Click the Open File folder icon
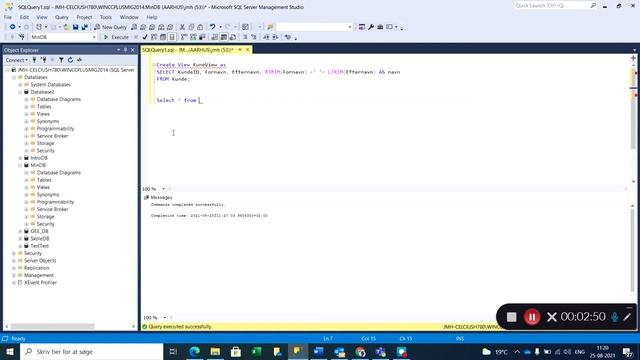This screenshot has width=640, height=360. [66, 27]
